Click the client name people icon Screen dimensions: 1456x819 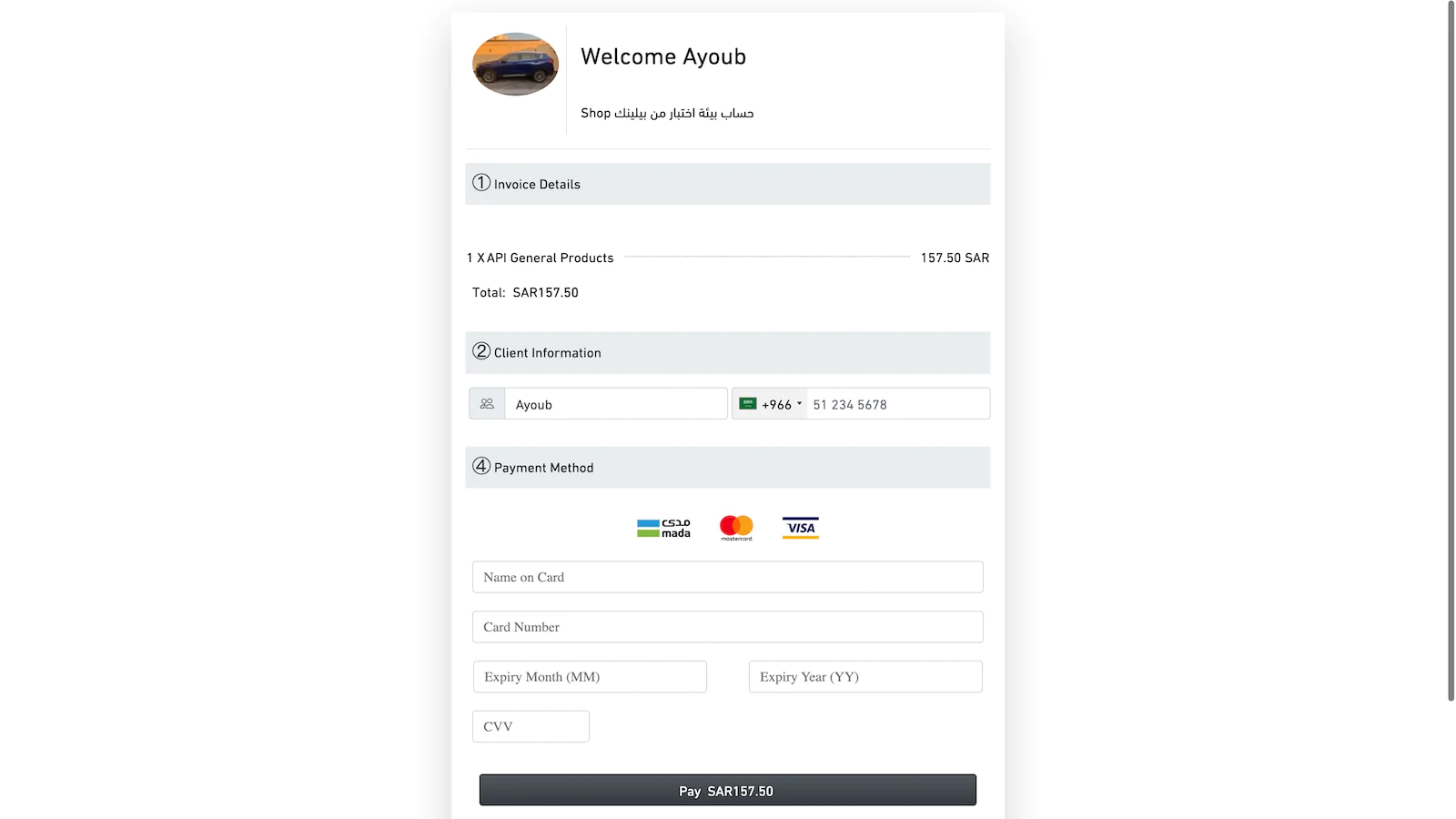point(487,404)
